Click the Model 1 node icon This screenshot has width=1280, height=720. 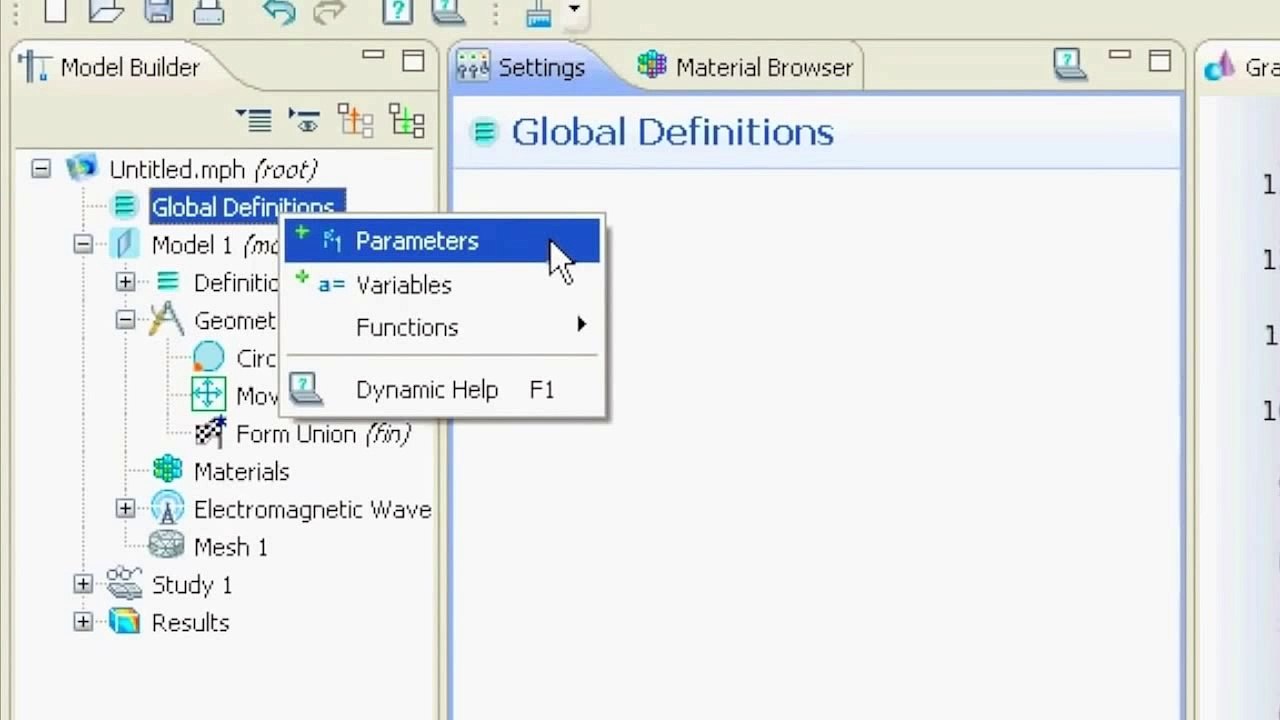tap(124, 243)
